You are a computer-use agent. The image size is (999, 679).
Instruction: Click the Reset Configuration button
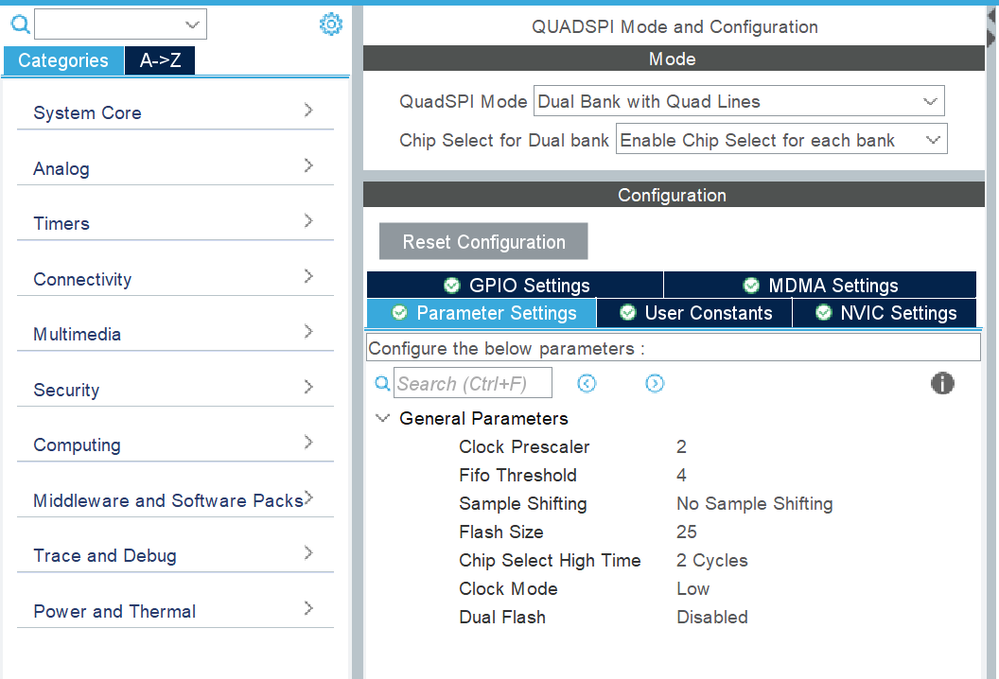coord(484,241)
